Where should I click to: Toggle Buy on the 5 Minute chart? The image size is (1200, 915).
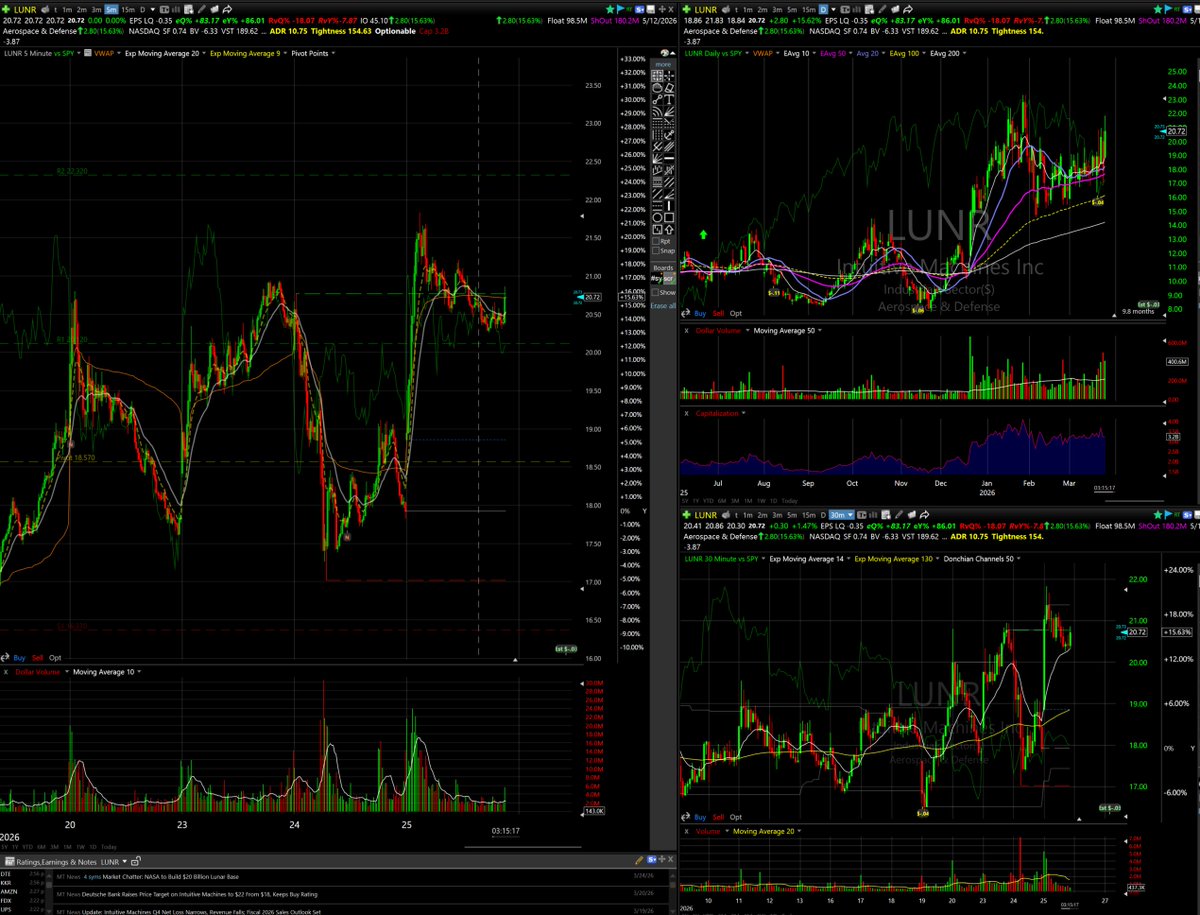tap(20, 658)
